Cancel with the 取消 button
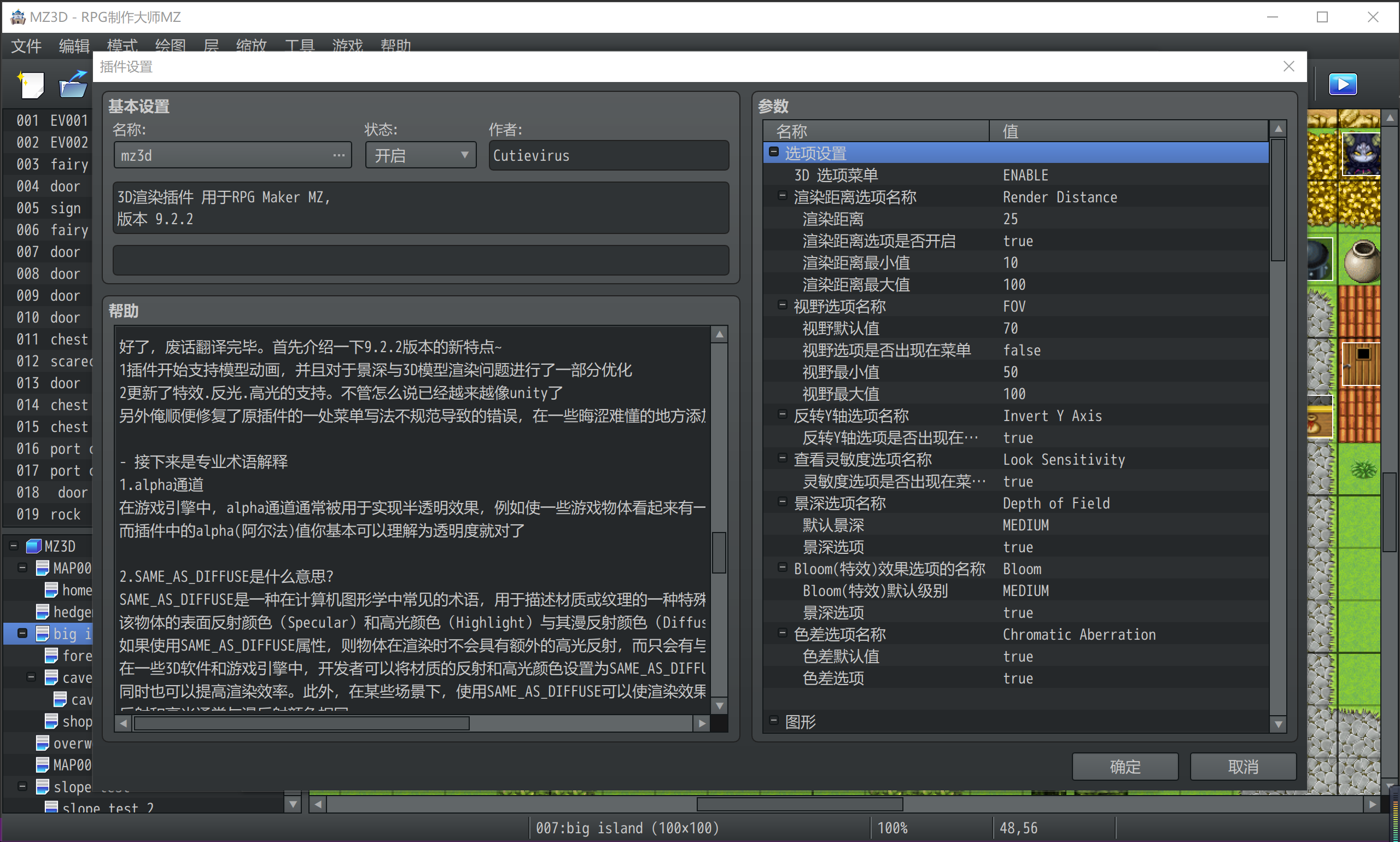Screen dimensions: 1400x842 coord(1243,767)
